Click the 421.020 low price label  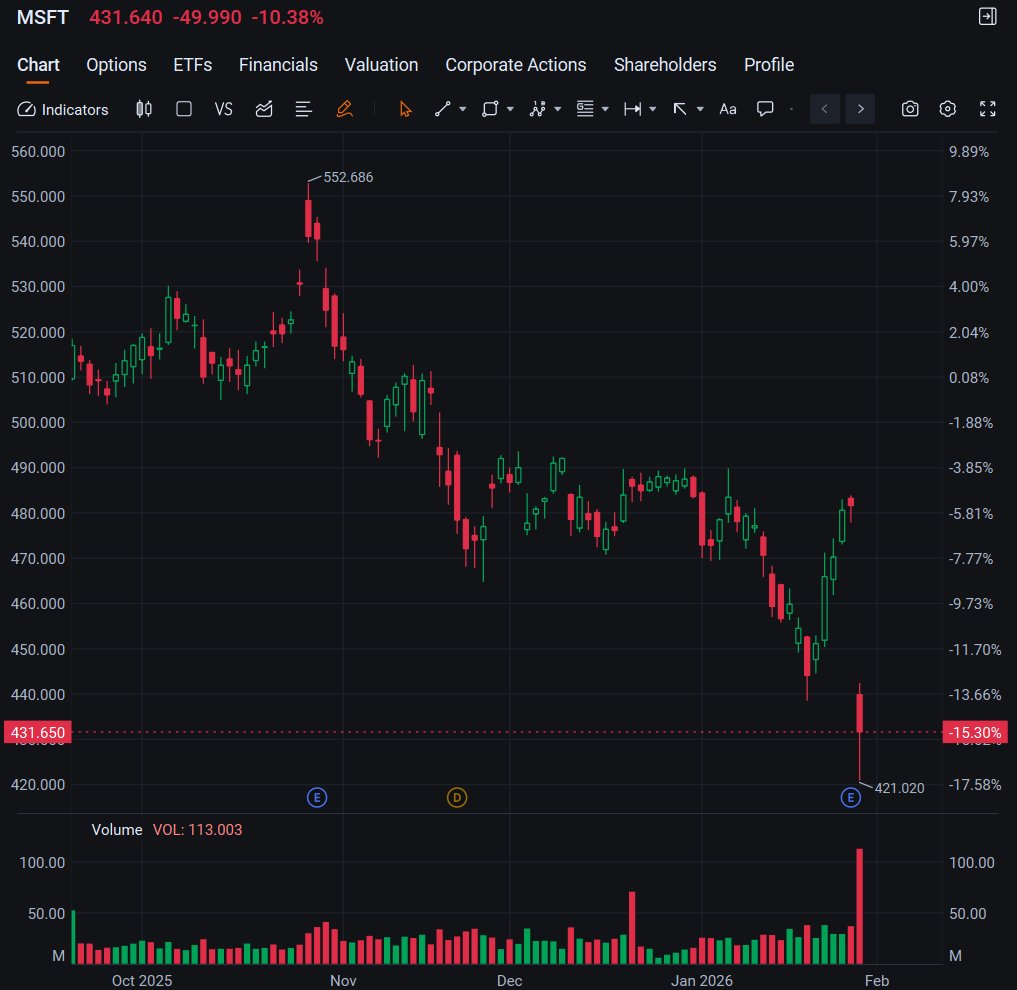tap(900, 788)
